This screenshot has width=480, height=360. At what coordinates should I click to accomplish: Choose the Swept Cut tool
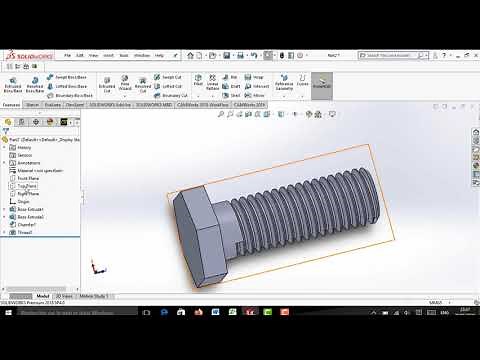click(x=168, y=77)
